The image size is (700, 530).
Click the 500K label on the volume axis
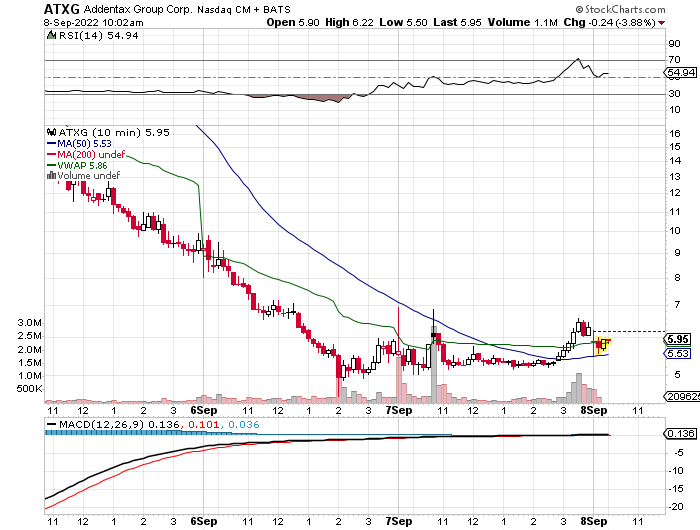point(29,388)
